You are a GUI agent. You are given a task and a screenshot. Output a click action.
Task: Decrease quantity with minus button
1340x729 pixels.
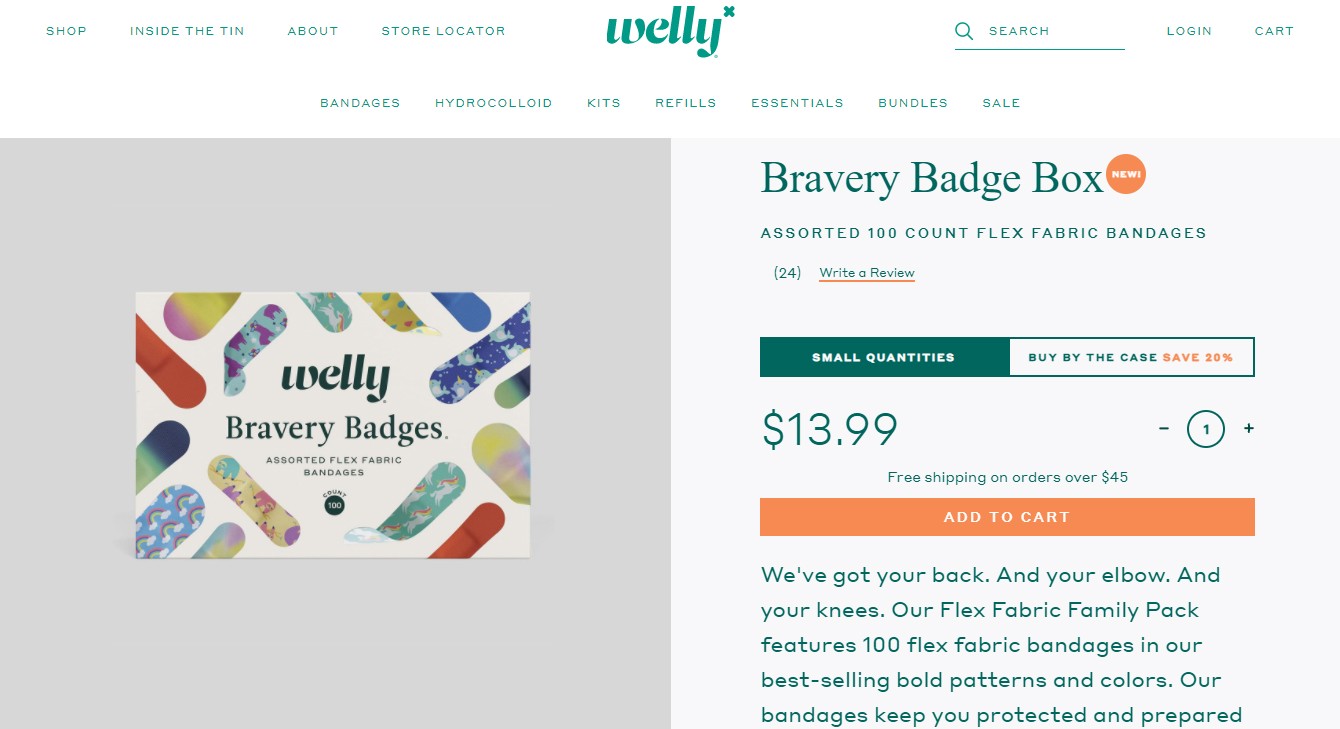click(x=1164, y=429)
